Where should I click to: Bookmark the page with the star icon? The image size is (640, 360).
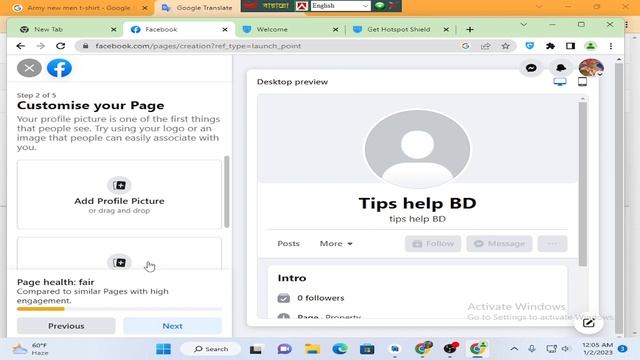click(x=505, y=46)
